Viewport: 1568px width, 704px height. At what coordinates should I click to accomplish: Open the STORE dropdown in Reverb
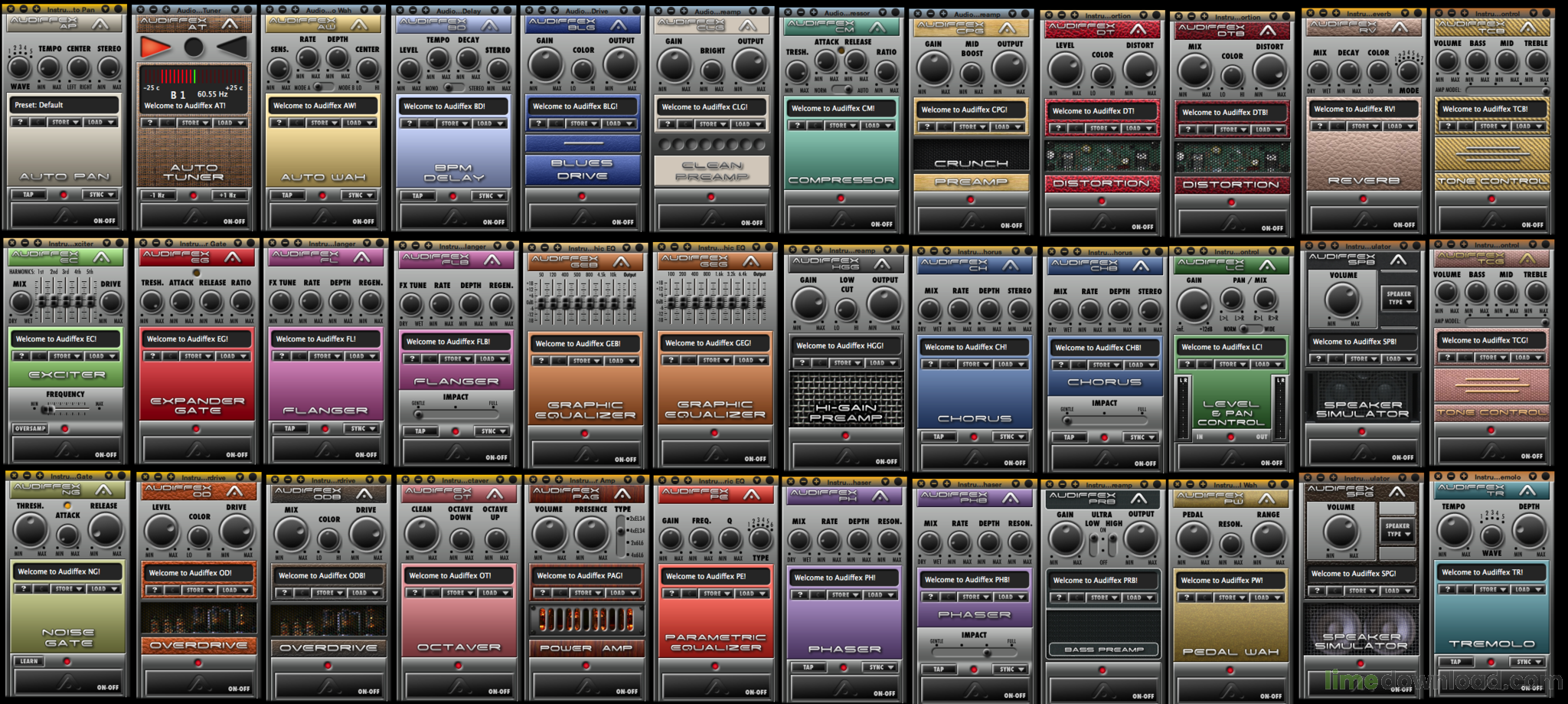[x=1364, y=126]
